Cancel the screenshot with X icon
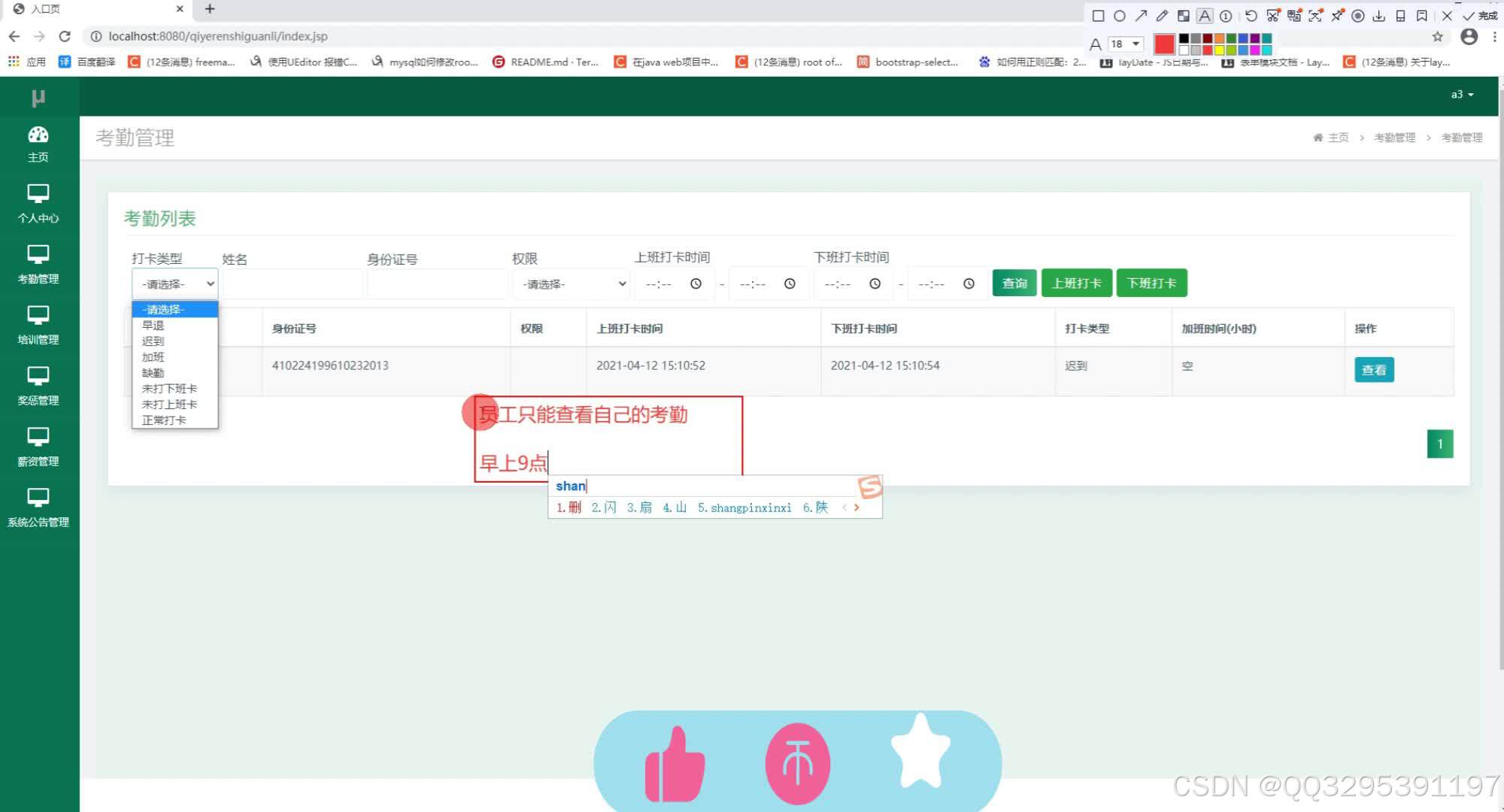 tap(1447, 16)
